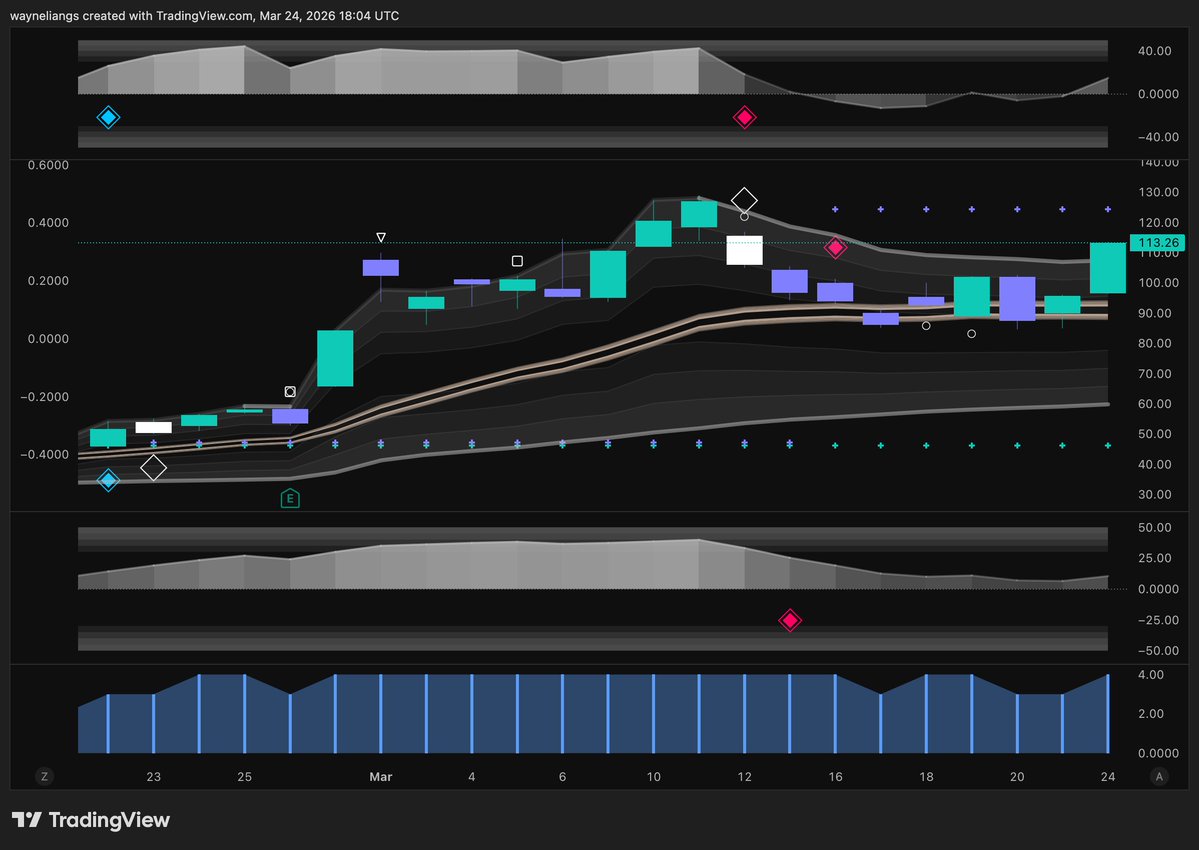Image resolution: width=1199 pixels, height=850 pixels.
Task: Click the '−40.00' value on the top pane scale
Action: pyautogui.click(x=1158, y=138)
